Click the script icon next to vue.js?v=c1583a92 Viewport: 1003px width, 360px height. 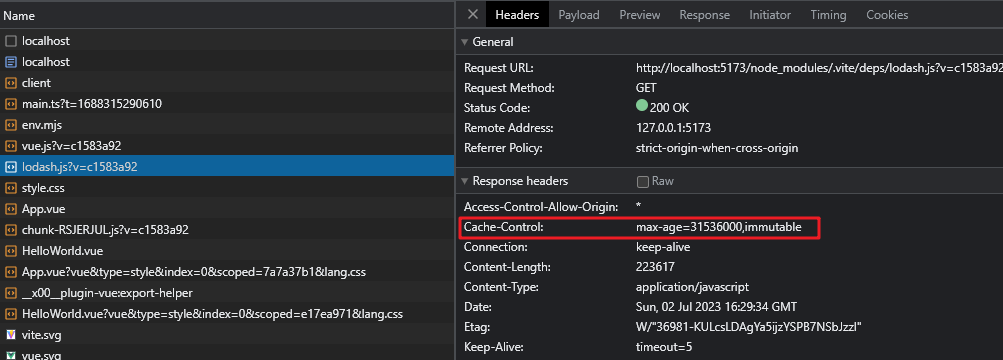[x=11, y=146]
